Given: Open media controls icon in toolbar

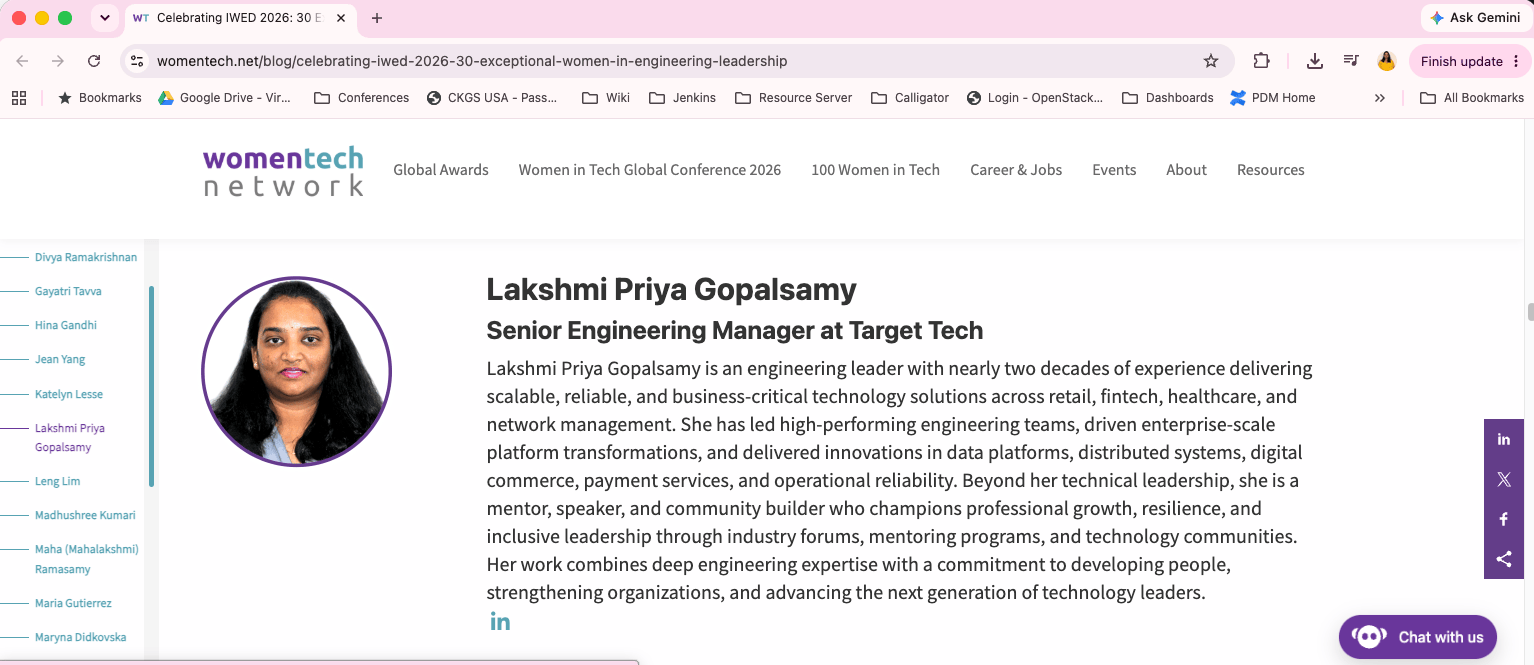Looking at the screenshot, I should [1351, 61].
